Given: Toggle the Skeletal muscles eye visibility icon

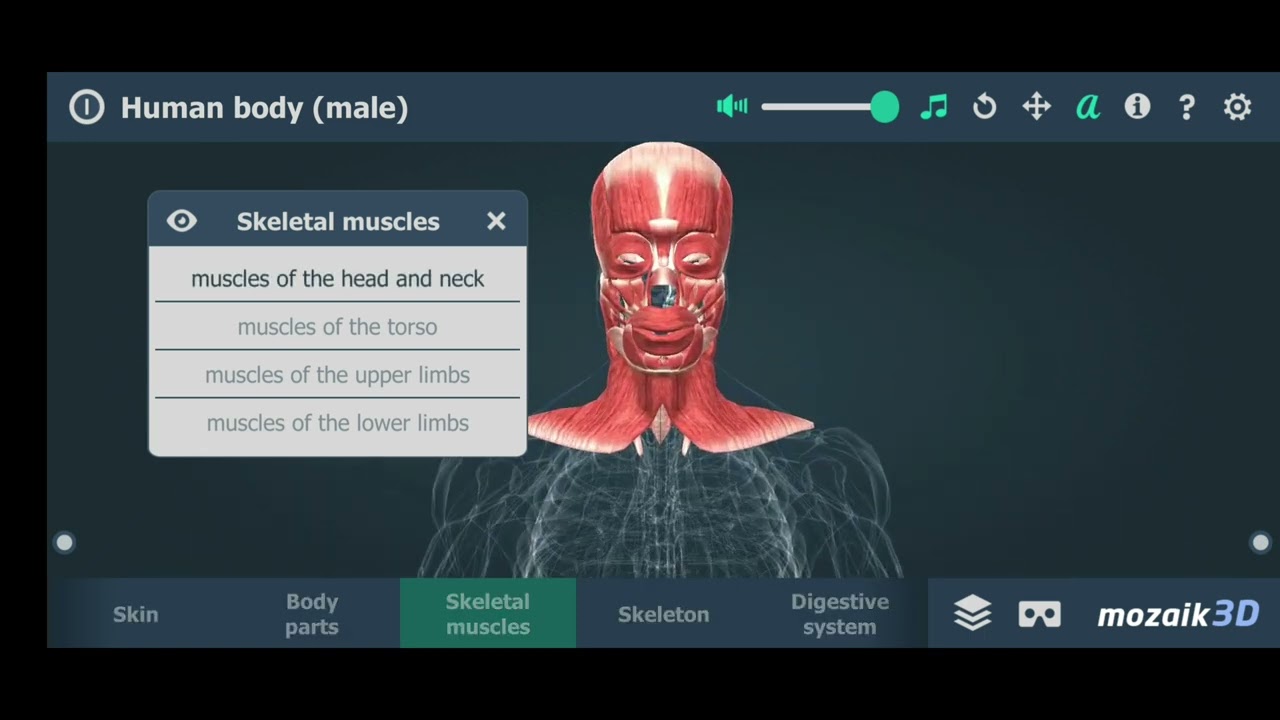Looking at the screenshot, I should click(x=182, y=221).
